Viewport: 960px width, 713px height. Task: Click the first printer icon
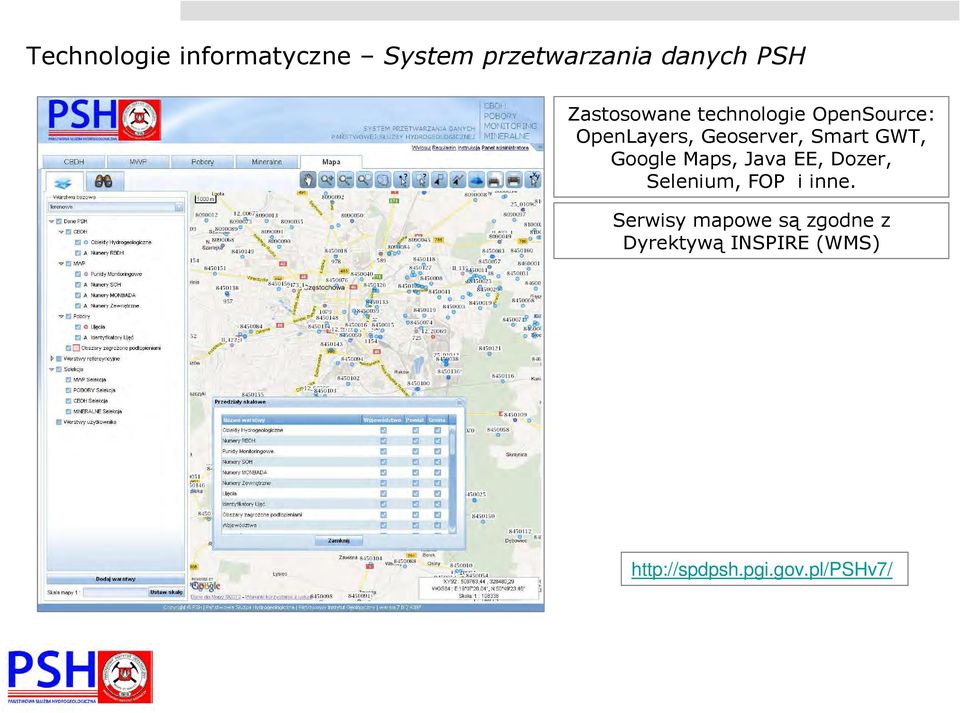(495, 179)
